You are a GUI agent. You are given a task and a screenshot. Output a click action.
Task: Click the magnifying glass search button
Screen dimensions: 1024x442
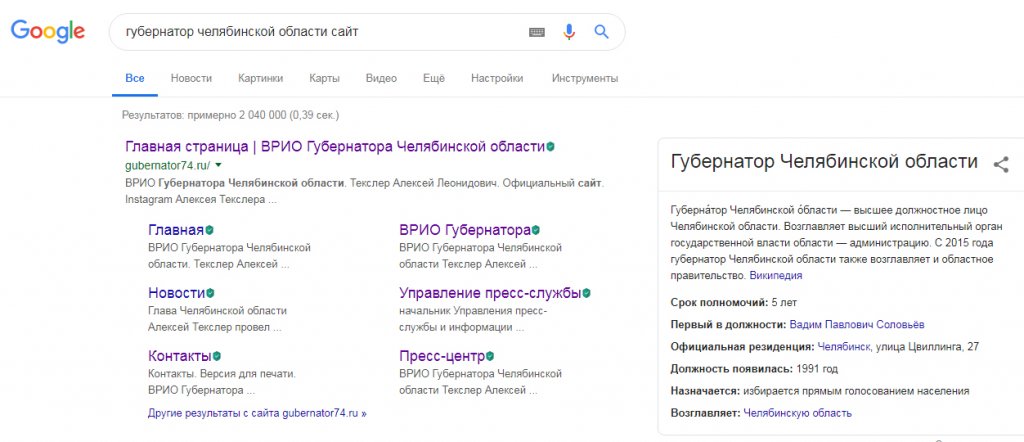[601, 32]
